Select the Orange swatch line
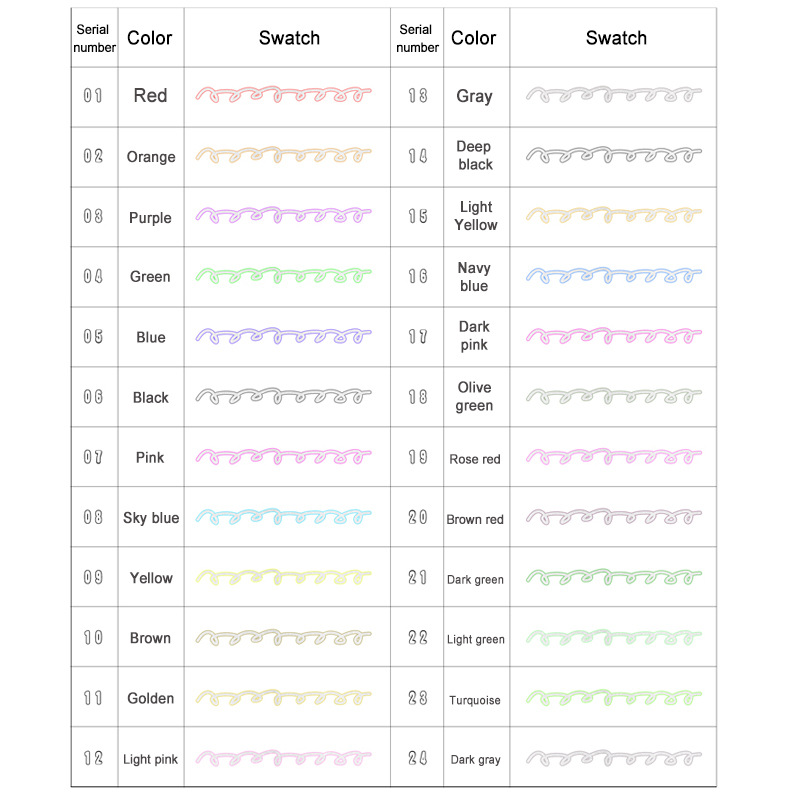 point(284,156)
